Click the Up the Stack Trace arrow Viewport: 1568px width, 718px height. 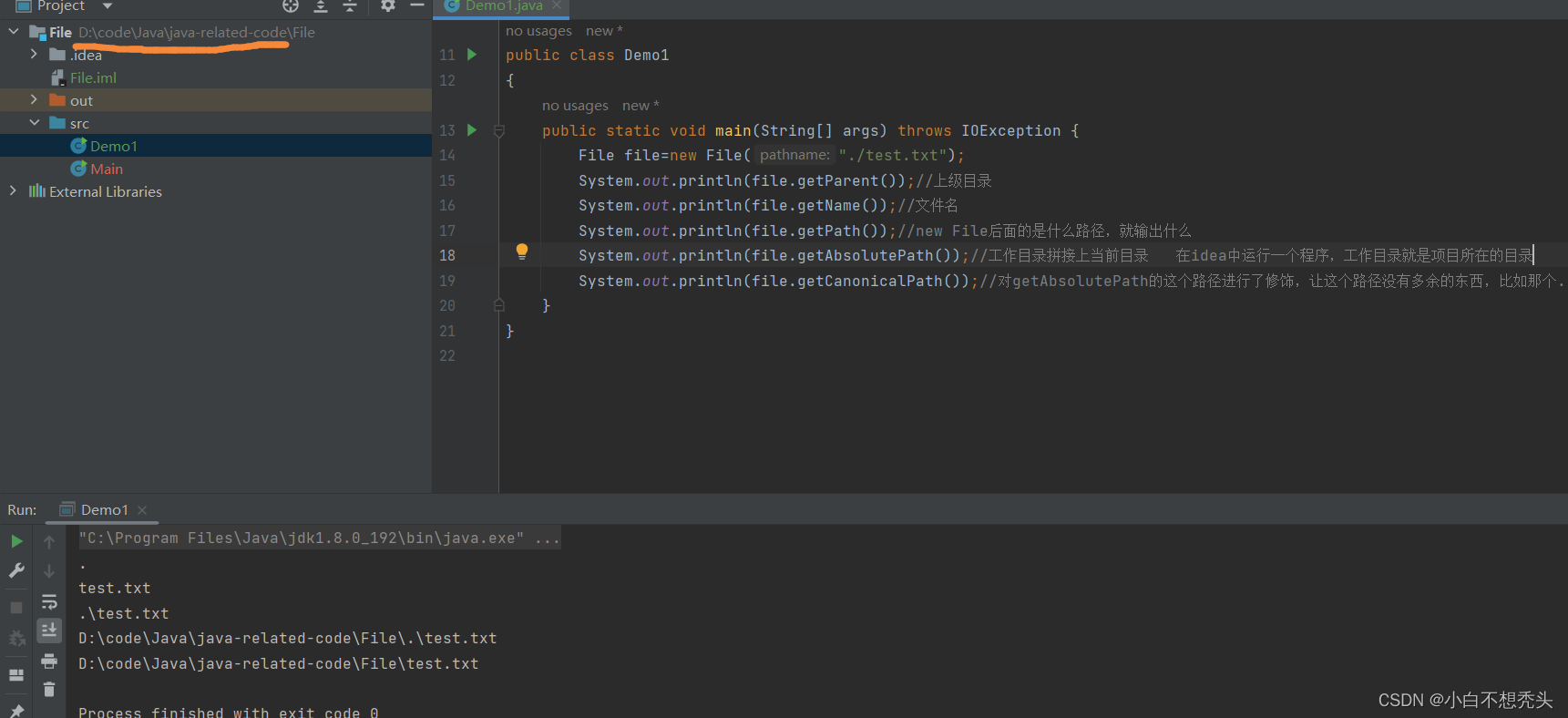(x=49, y=541)
